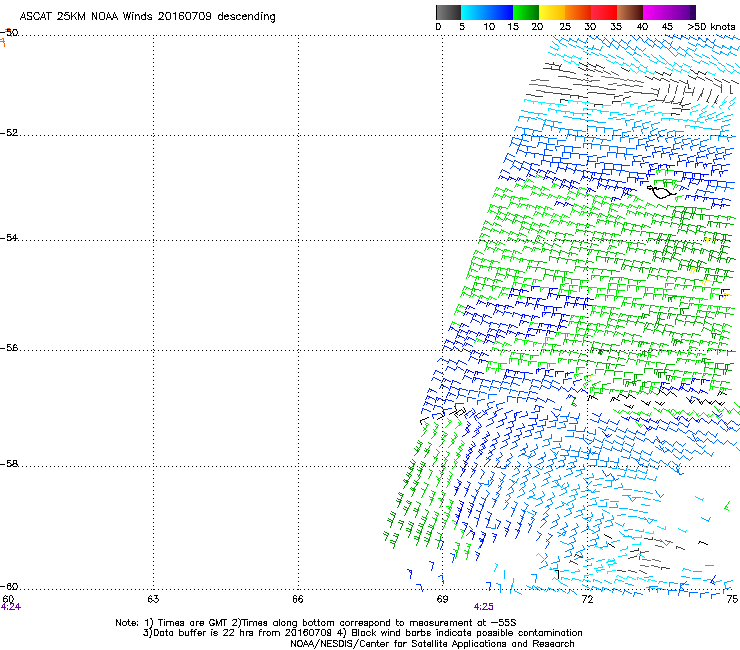Click the longitude label "69"
740x650 pixels.
point(442,599)
